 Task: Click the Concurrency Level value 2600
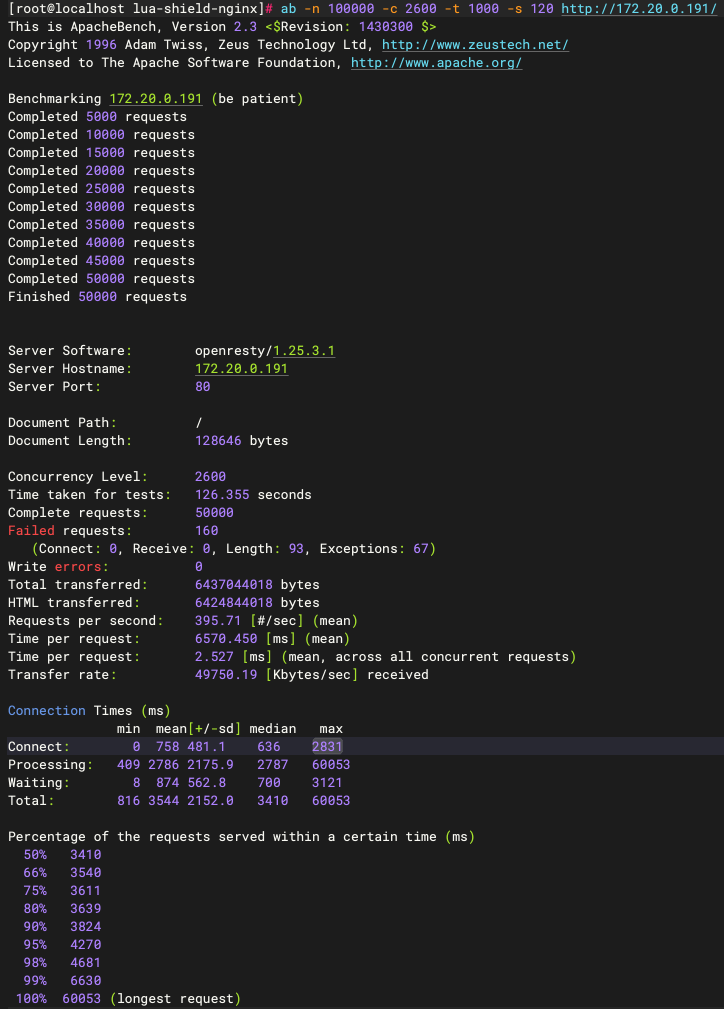210,477
